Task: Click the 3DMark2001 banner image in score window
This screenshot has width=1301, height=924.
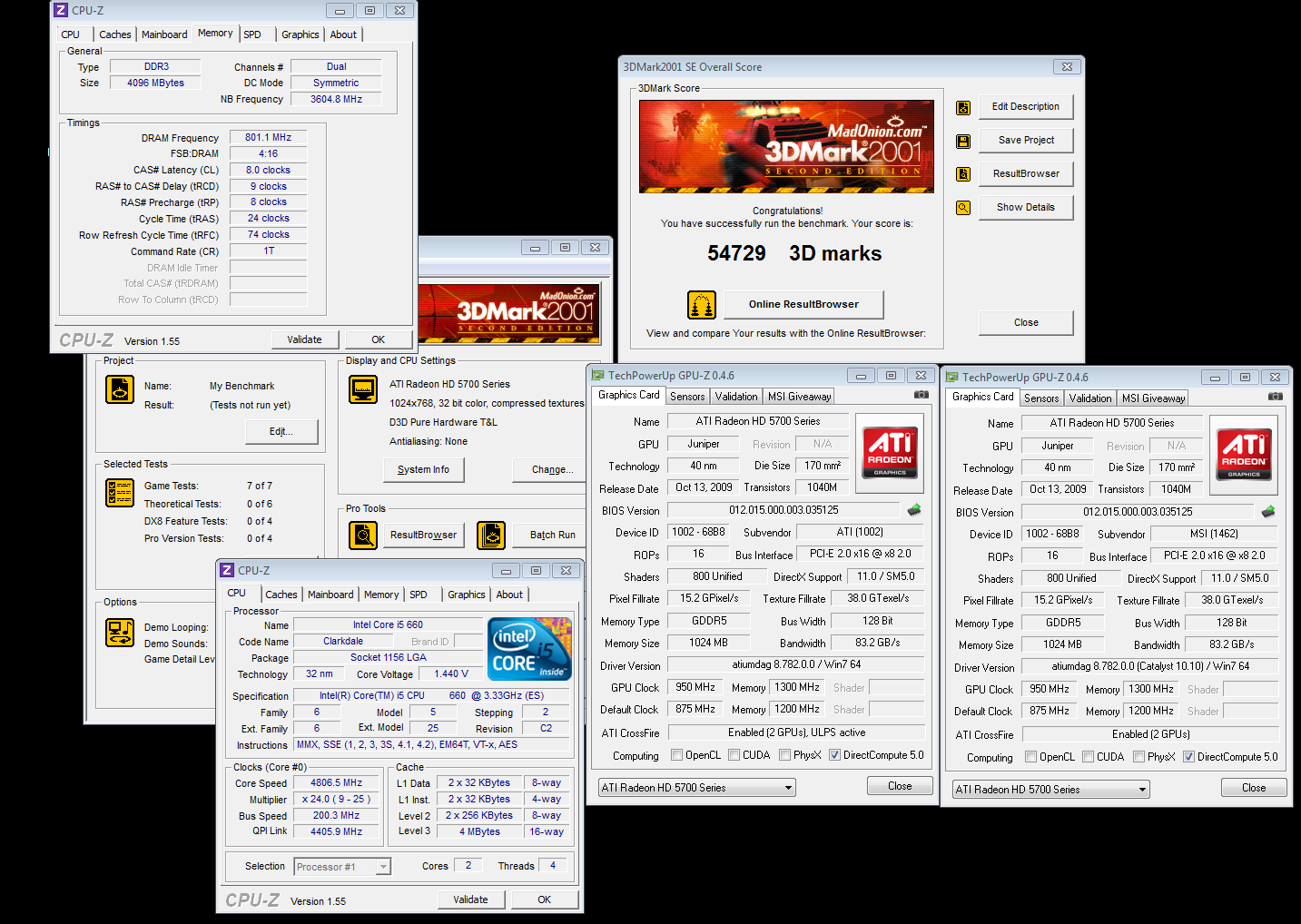Action: click(786, 146)
